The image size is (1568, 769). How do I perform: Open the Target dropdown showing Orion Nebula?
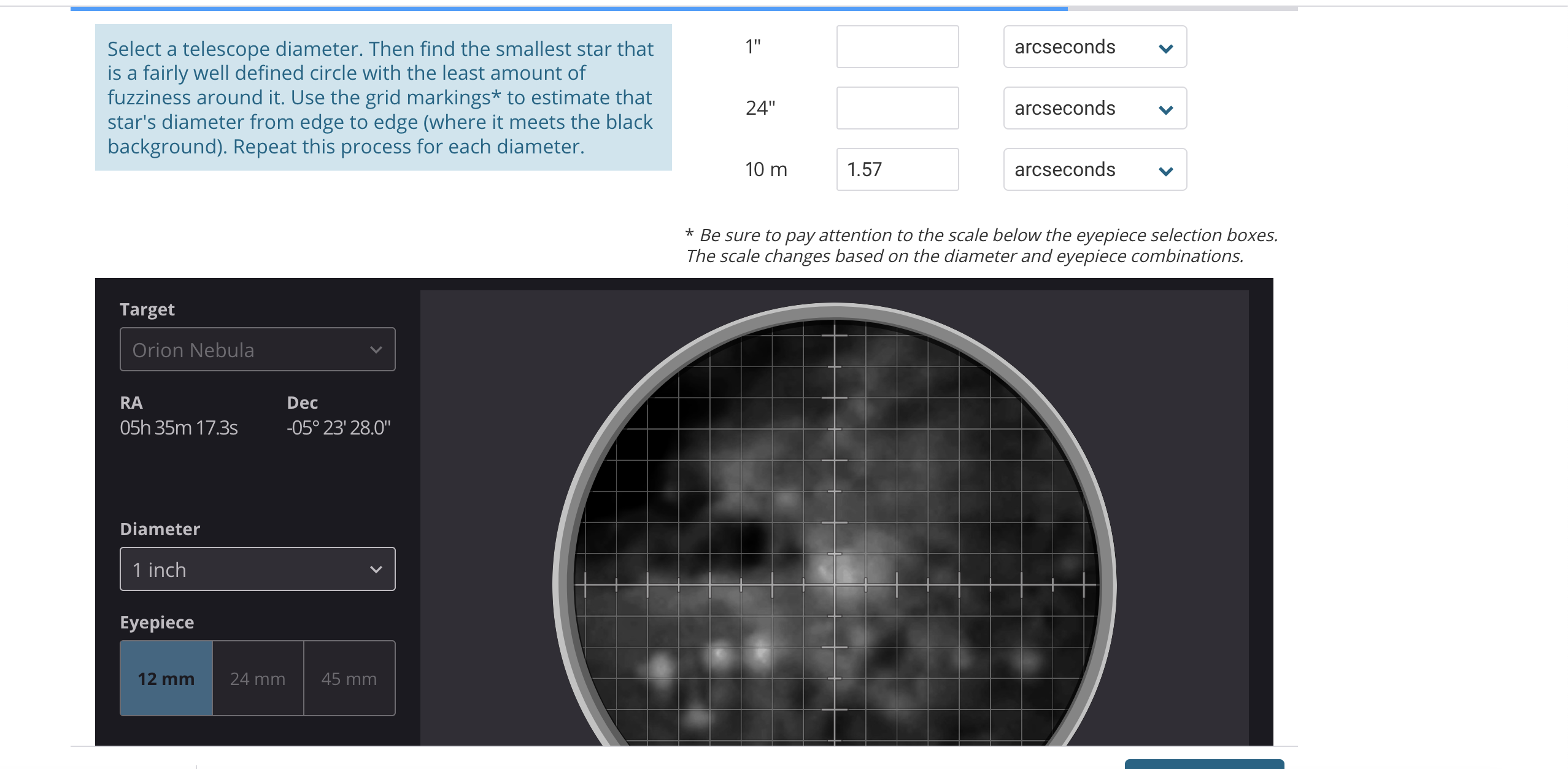[x=257, y=349]
